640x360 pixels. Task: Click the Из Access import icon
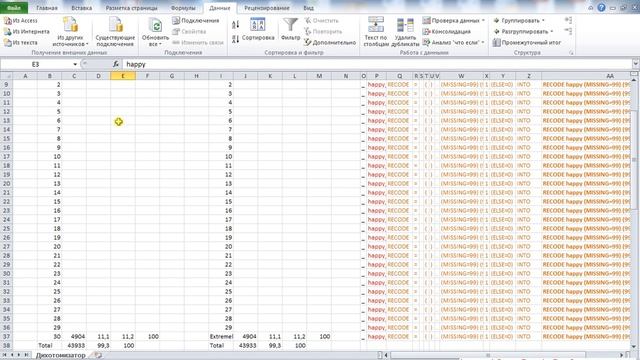click(x=7, y=21)
